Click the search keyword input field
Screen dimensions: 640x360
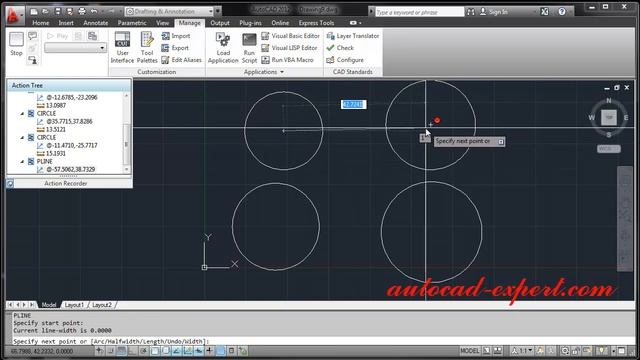point(419,12)
